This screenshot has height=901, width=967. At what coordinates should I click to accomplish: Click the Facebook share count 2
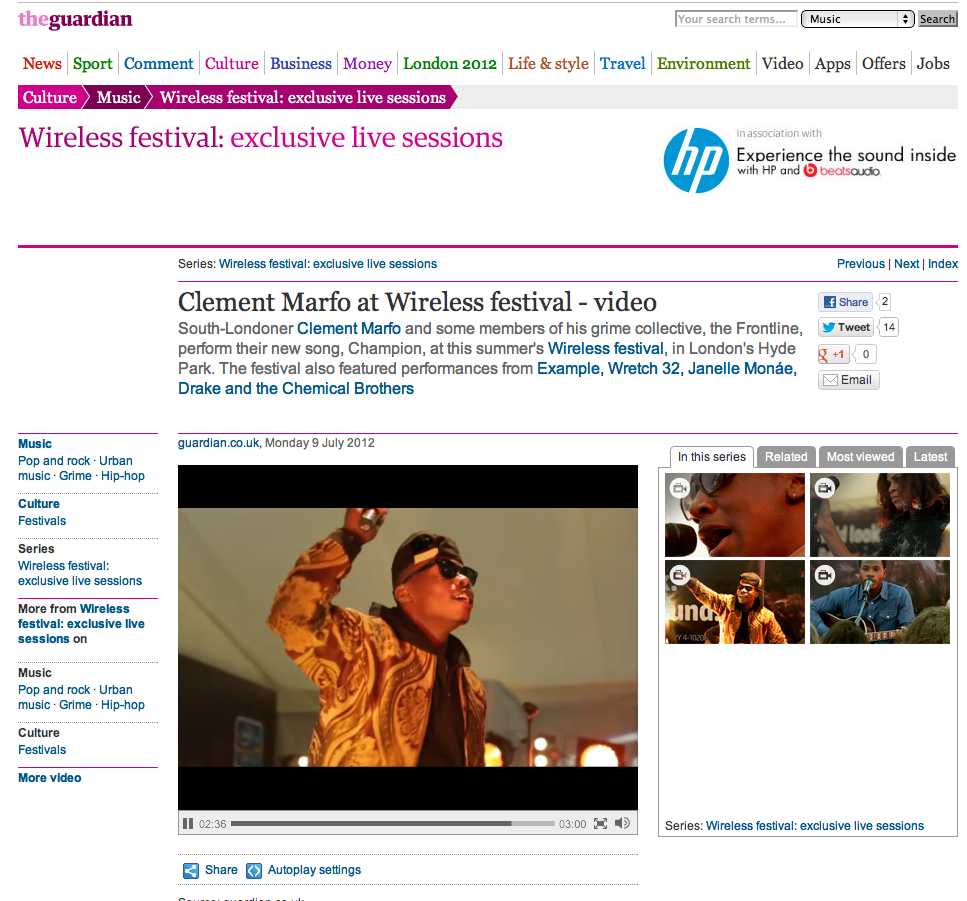click(884, 302)
